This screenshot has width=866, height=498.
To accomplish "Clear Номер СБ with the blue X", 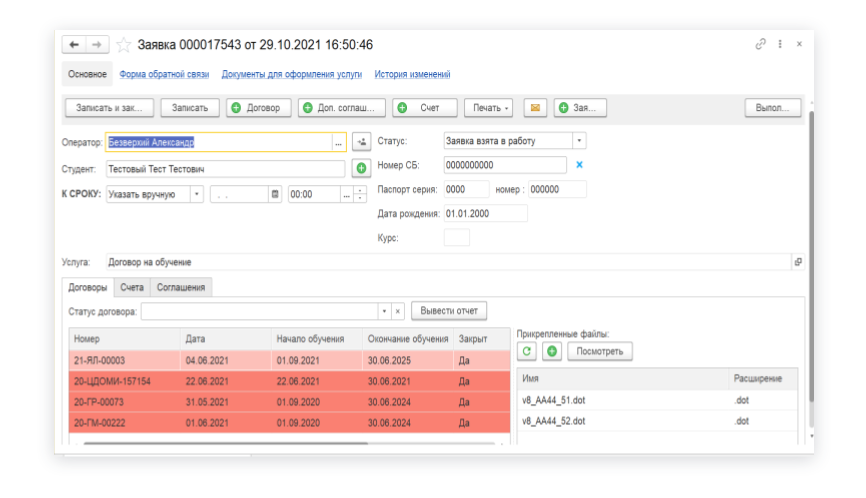I will coord(579,165).
